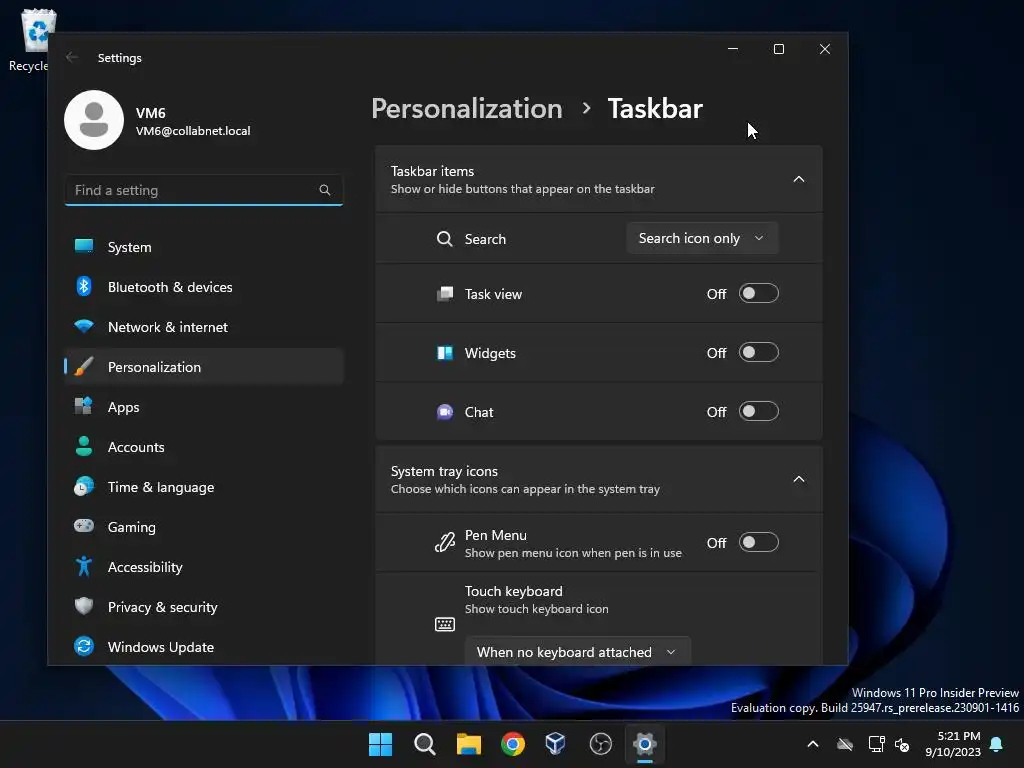Turn on the Pen Menu toggle

point(759,542)
